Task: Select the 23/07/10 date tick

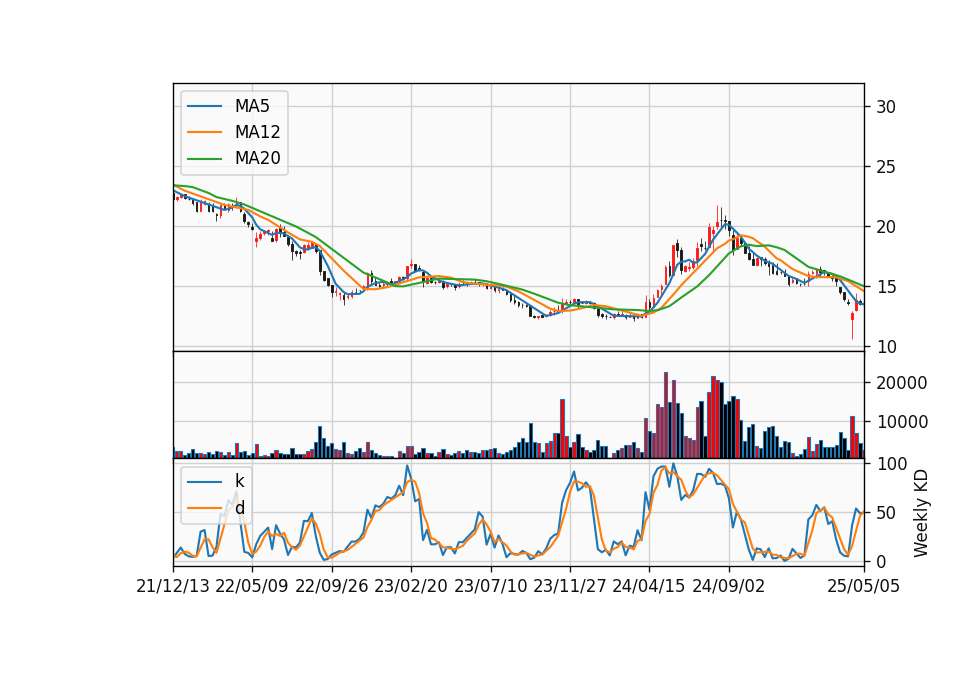Action: point(490,586)
